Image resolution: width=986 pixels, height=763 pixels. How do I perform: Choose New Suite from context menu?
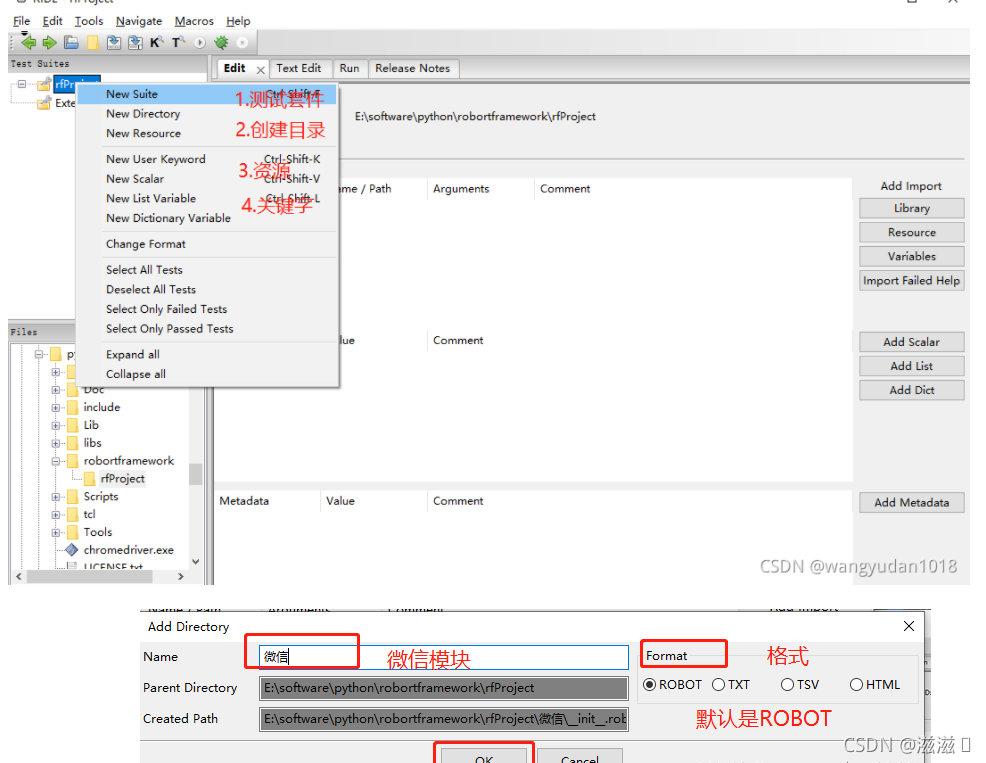(x=207, y=94)
